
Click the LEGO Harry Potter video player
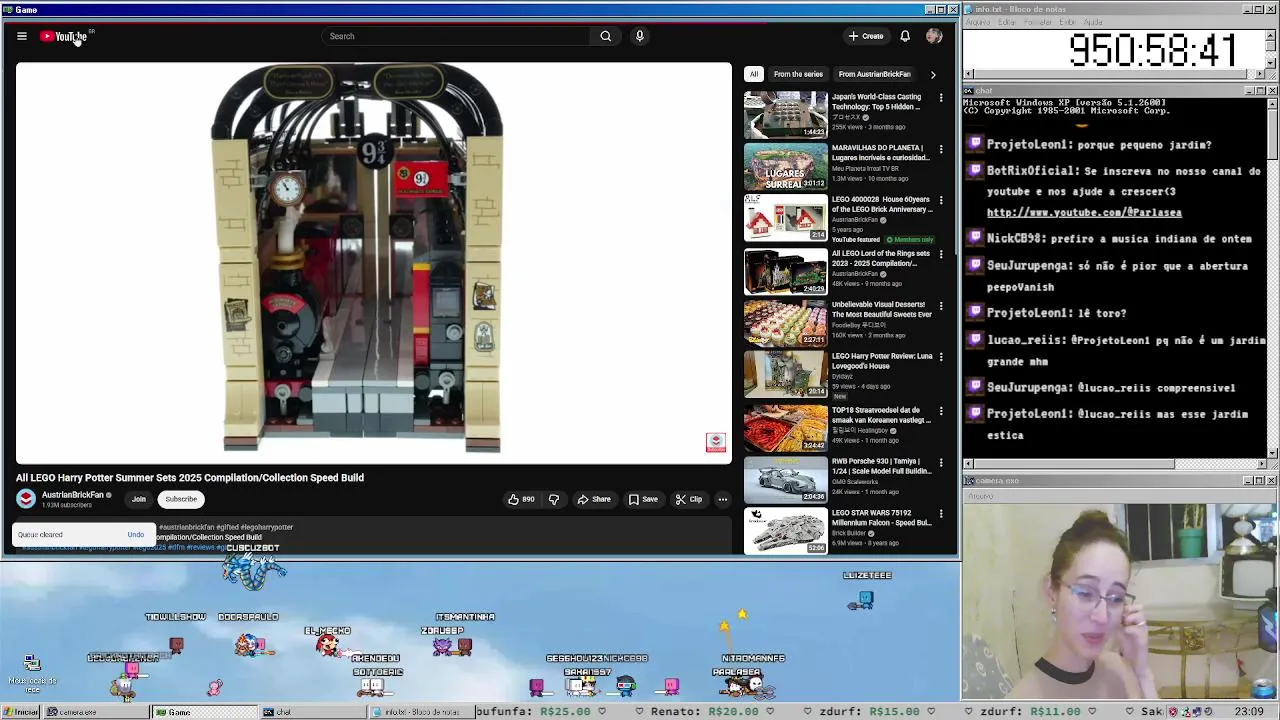click(373, 263)
